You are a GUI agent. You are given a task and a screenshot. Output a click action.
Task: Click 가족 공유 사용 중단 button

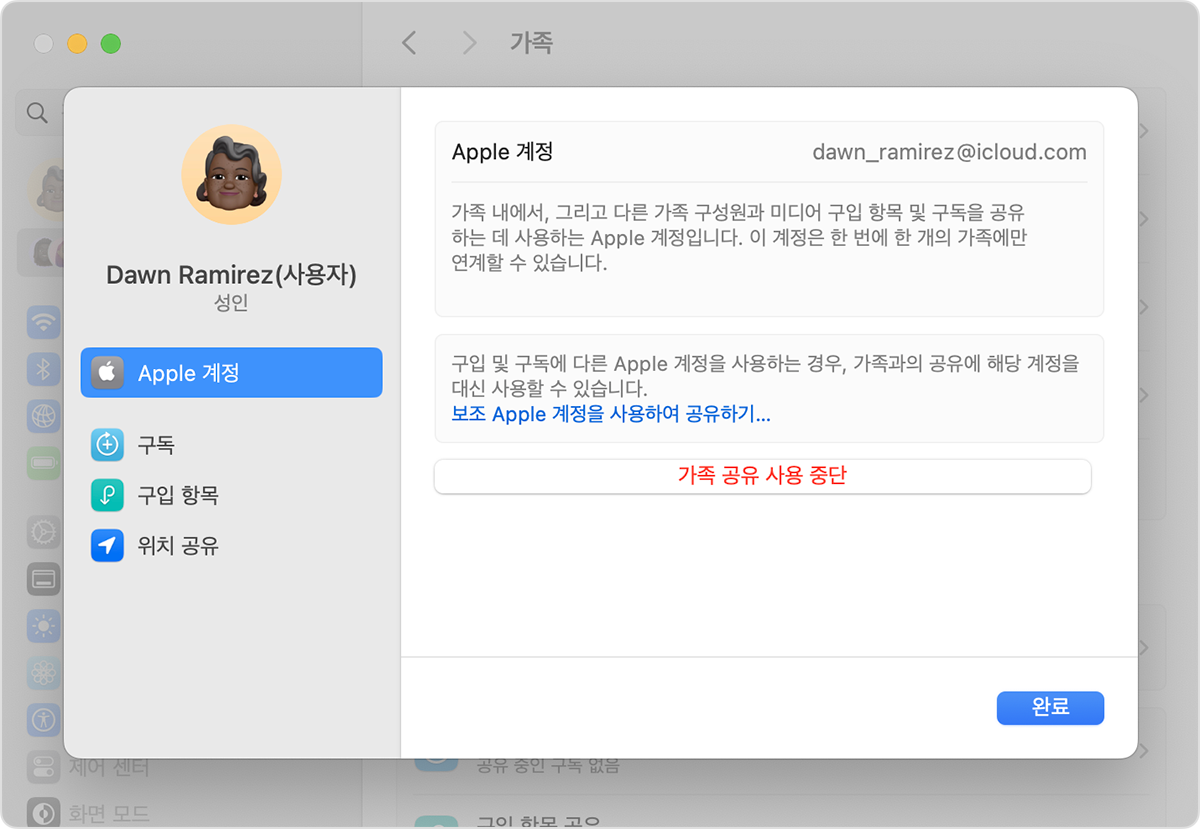point(762,476)
